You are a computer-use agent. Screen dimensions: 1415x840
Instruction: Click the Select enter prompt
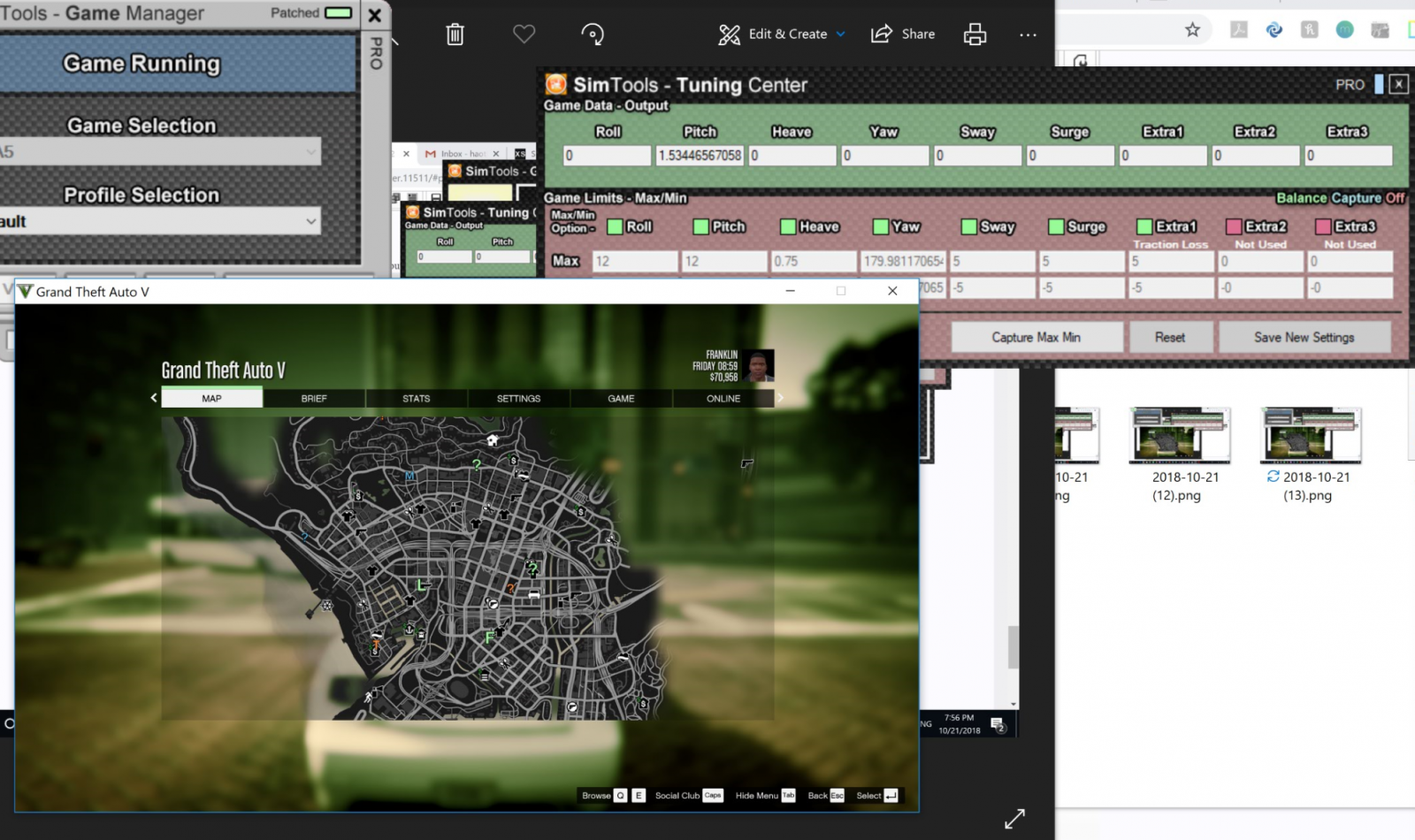click(x=877, y=796)
